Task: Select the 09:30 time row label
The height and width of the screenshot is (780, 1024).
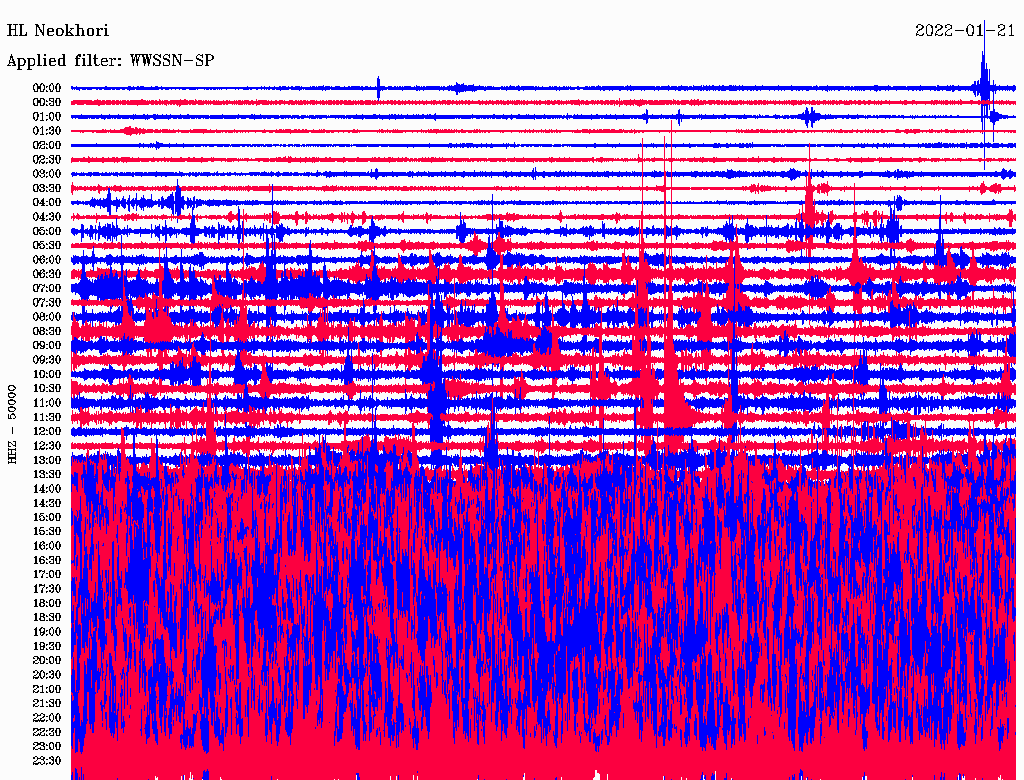Action: click(46, 360)
